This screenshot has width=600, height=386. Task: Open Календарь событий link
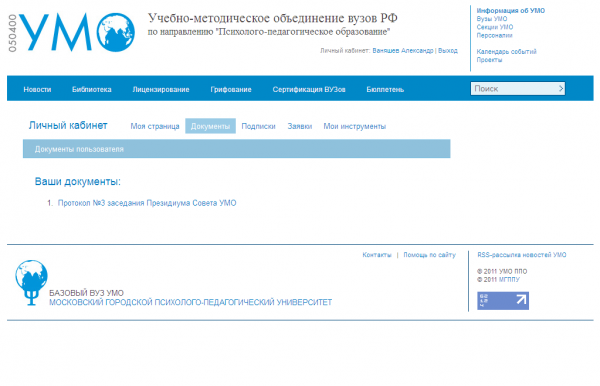coord(506,51)
